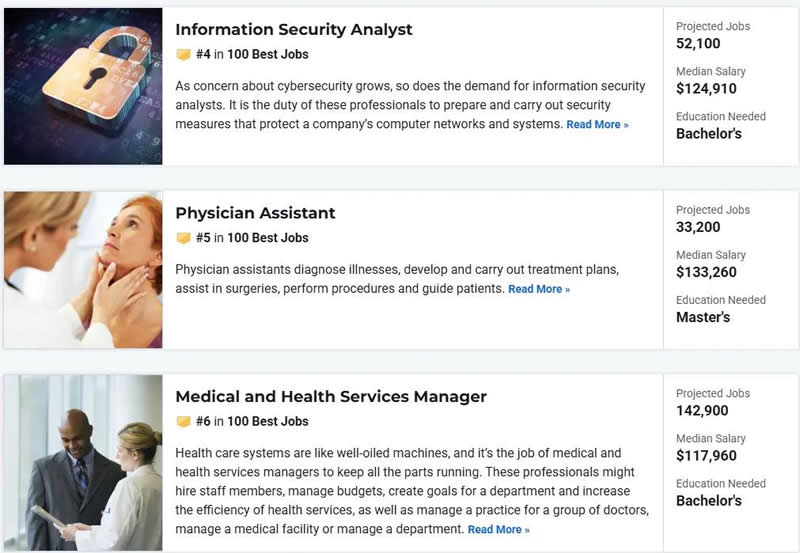Screen dimensions: 800x553
Task: Click the padlock cybersecurity thumbnail
Action: pyautogui.click(x=83, y=86)
